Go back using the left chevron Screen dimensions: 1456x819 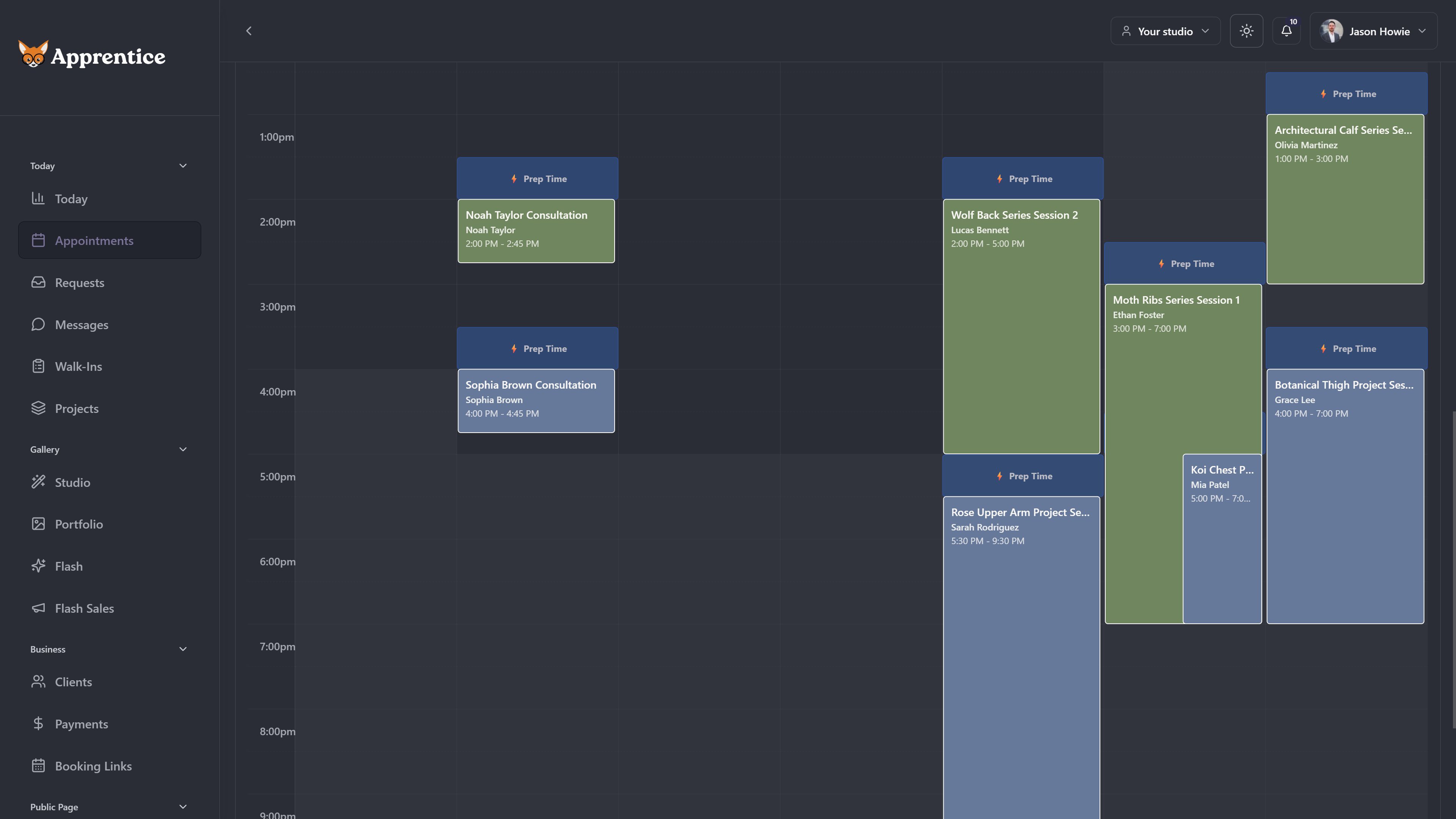tap(249, 31)
